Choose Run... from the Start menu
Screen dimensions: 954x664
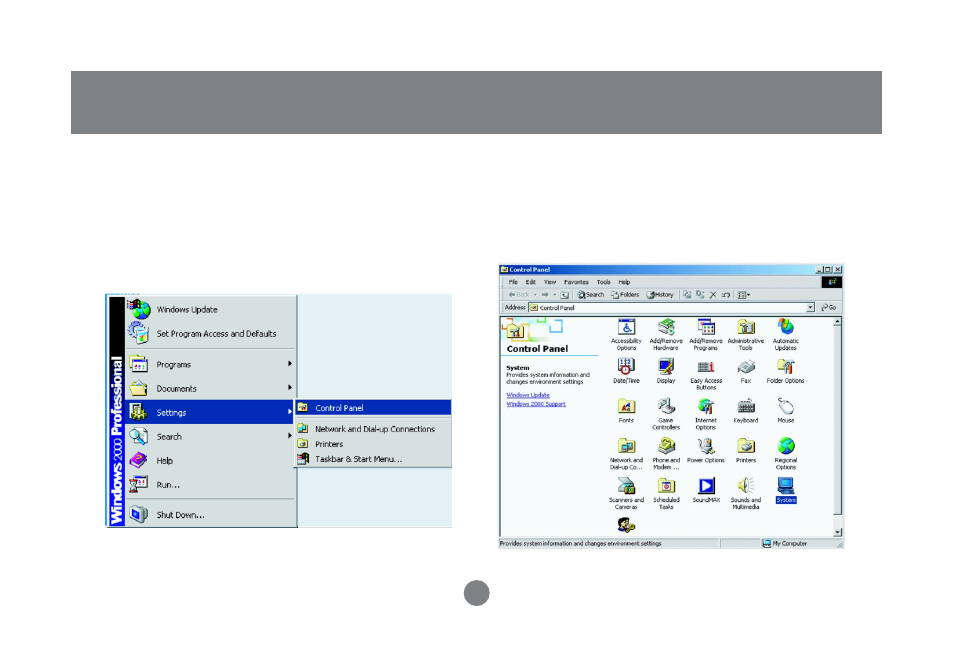tap(211, 484)
